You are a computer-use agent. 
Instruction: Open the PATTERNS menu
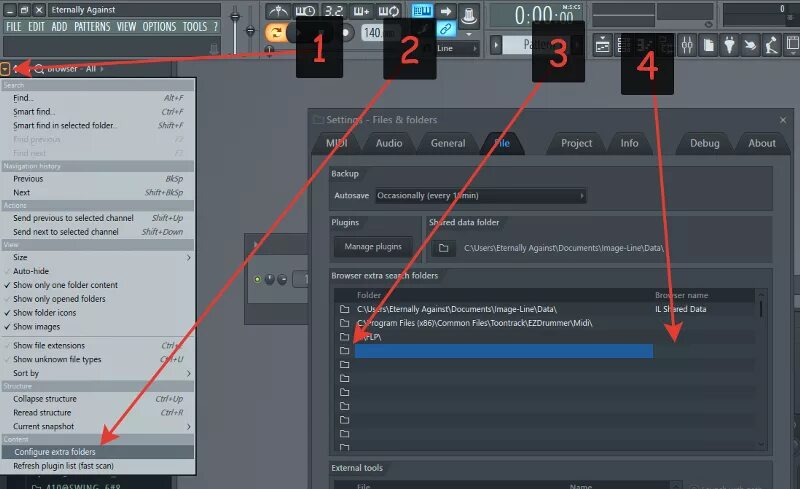92,27
